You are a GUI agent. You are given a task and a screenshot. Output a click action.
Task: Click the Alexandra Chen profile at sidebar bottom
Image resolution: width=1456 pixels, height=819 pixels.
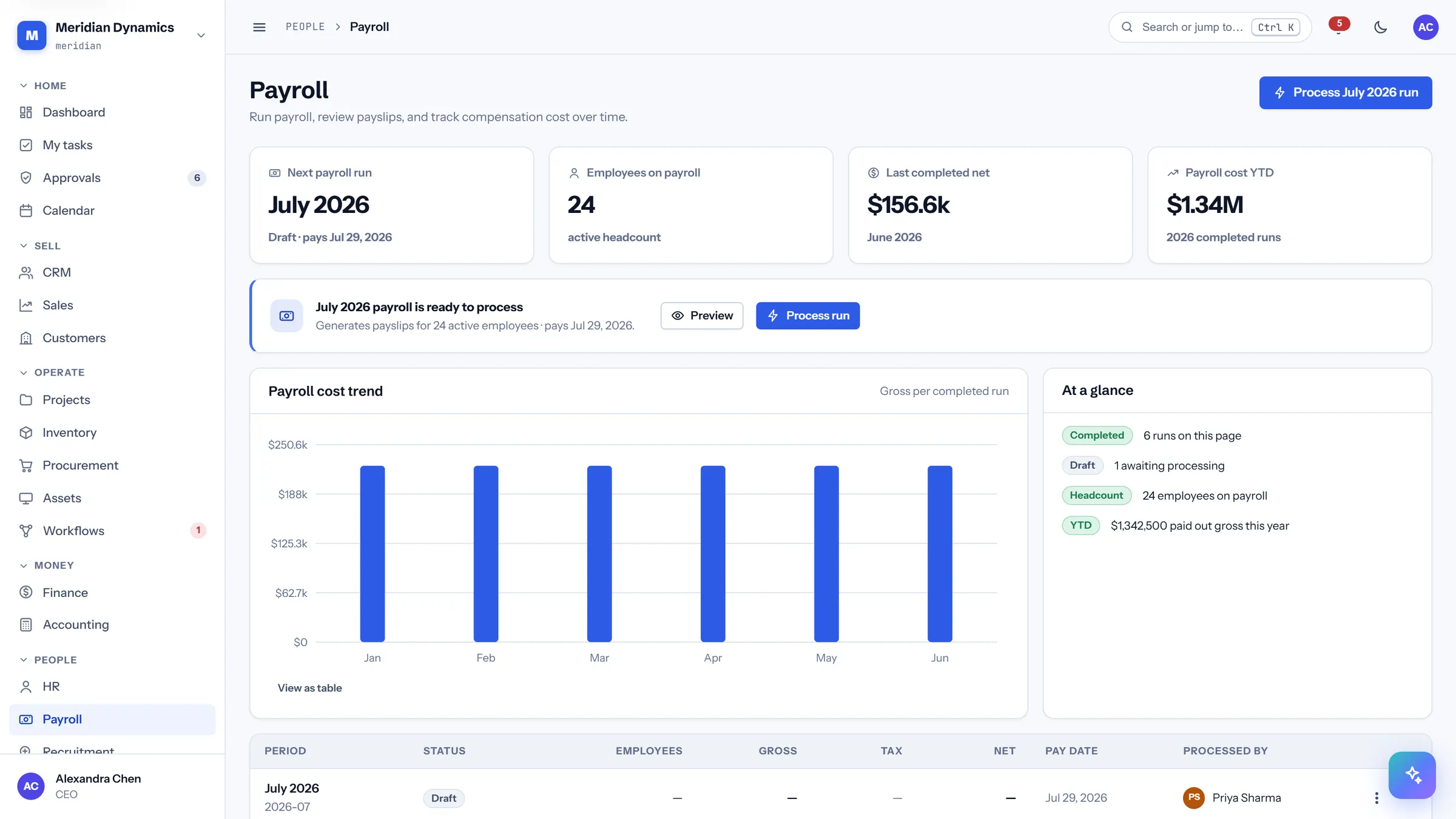[x=112, y=786]
